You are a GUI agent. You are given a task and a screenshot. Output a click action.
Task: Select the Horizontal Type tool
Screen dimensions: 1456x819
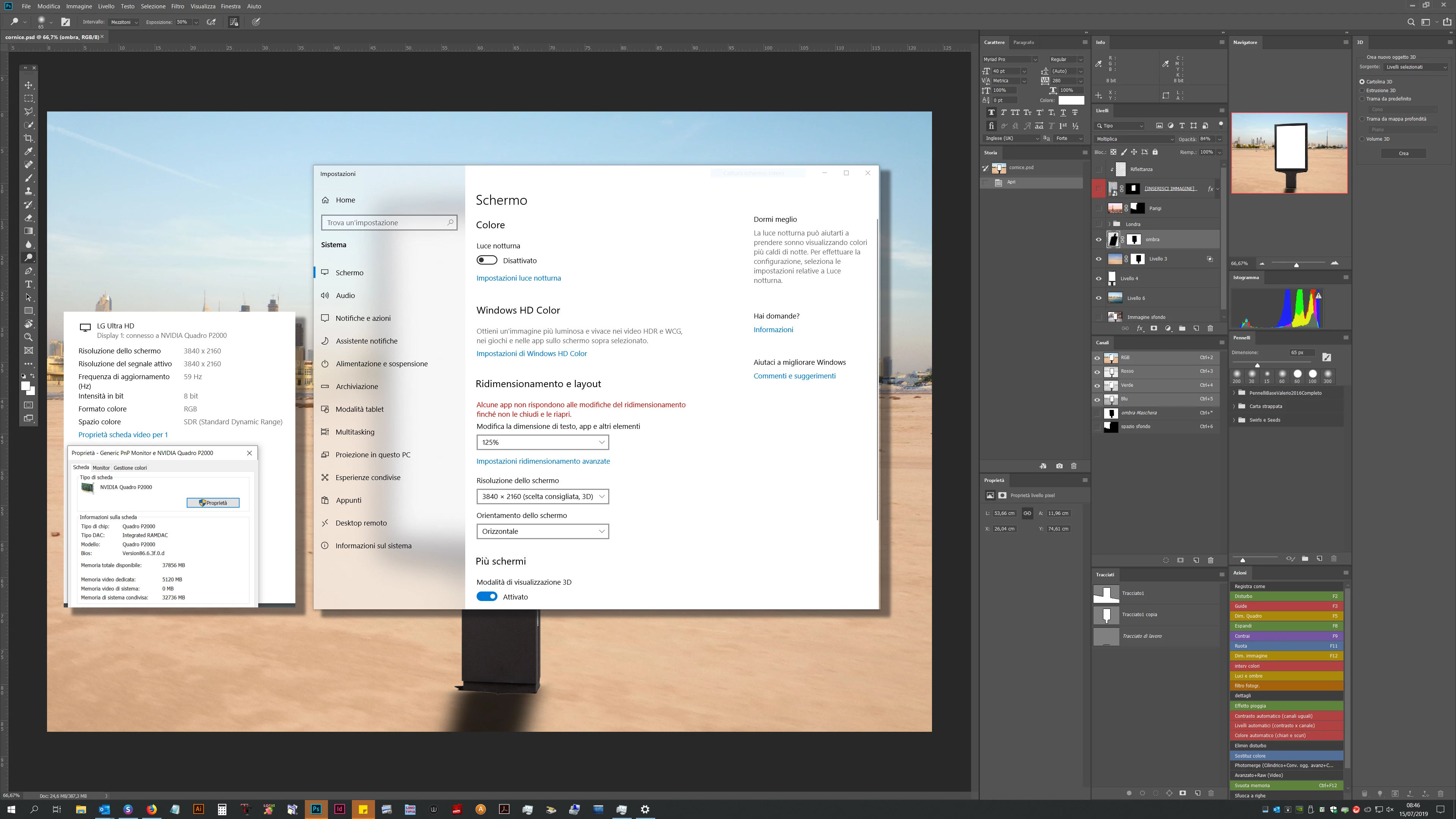[28, 284]
